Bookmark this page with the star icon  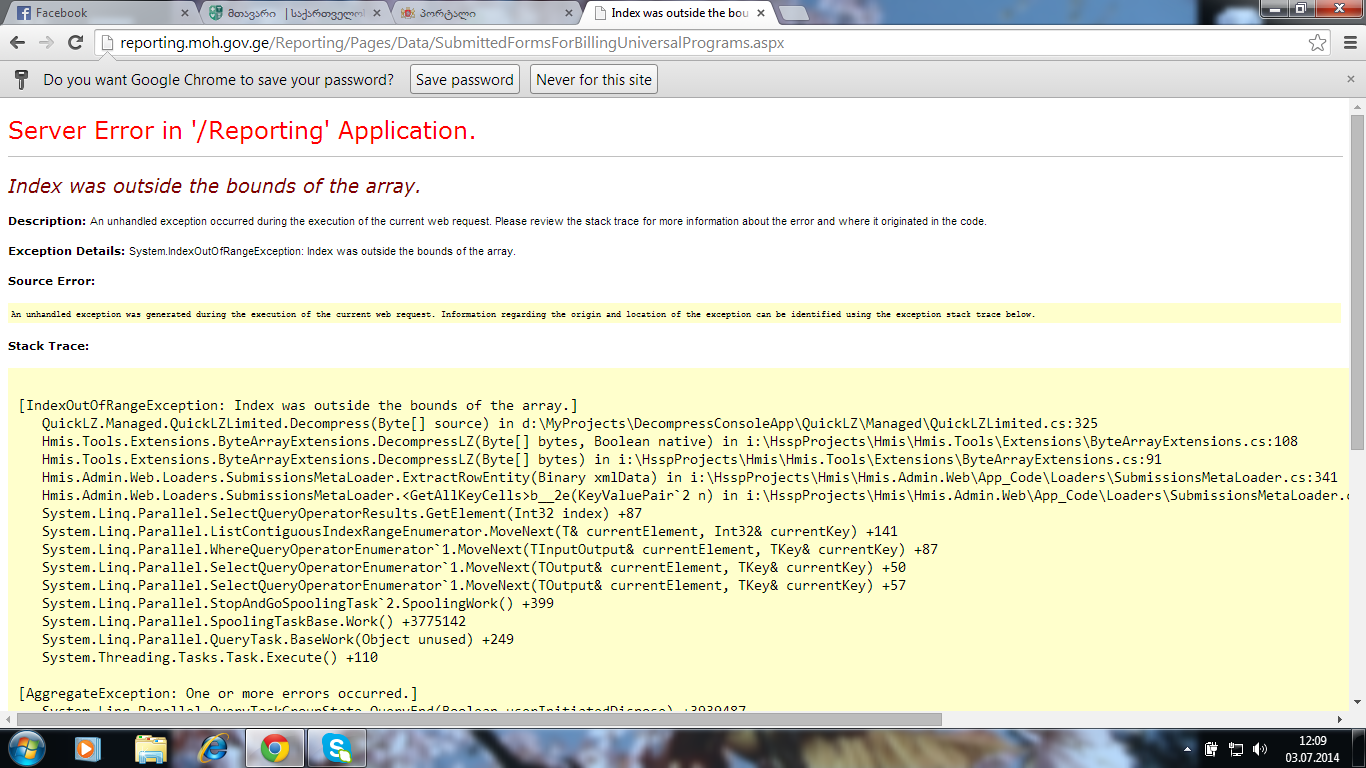1317,43
